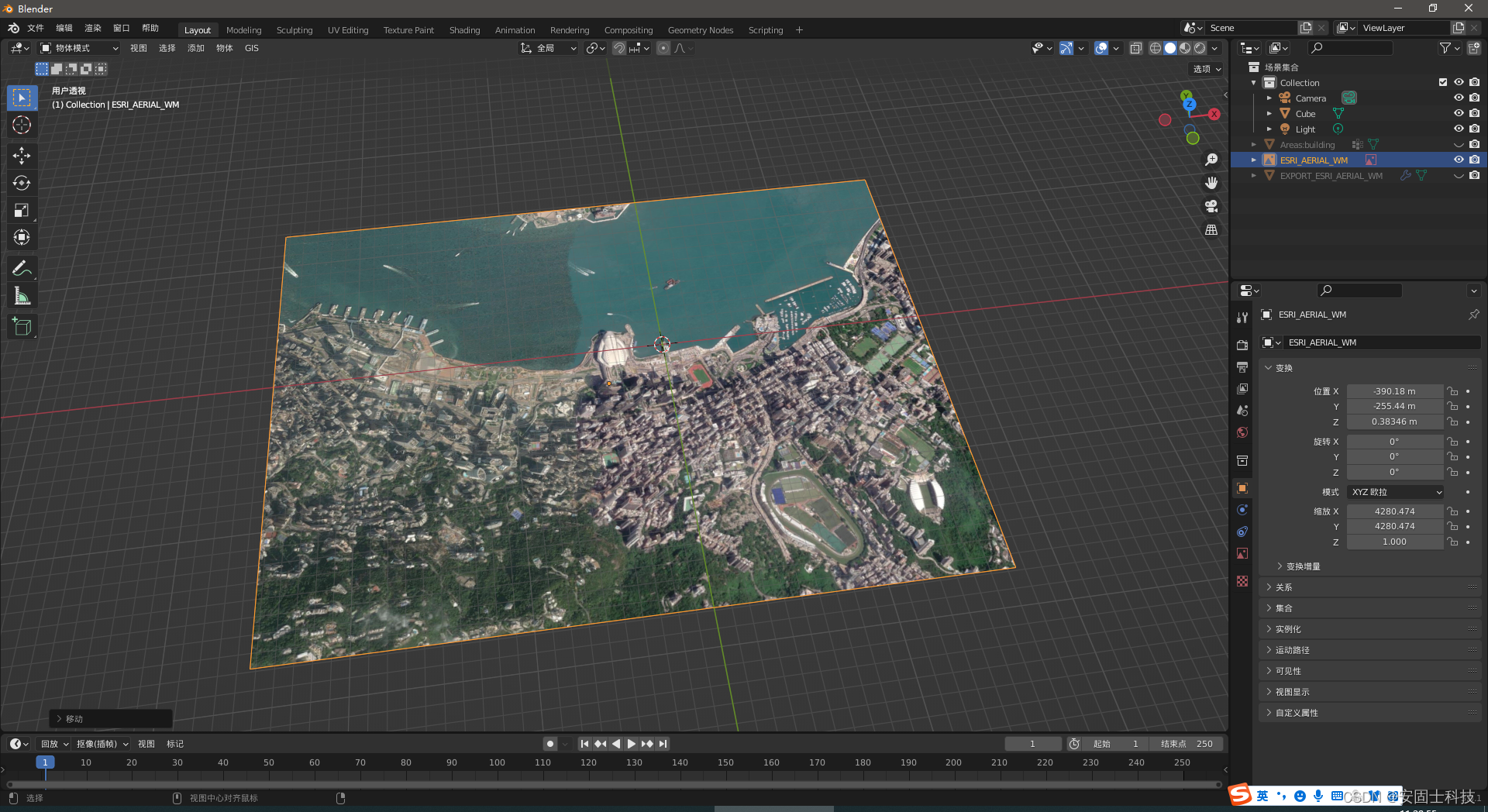Expand the 关系 panel section
Viewport: 1488px width, 812px height.
[x=1284, y=587]
